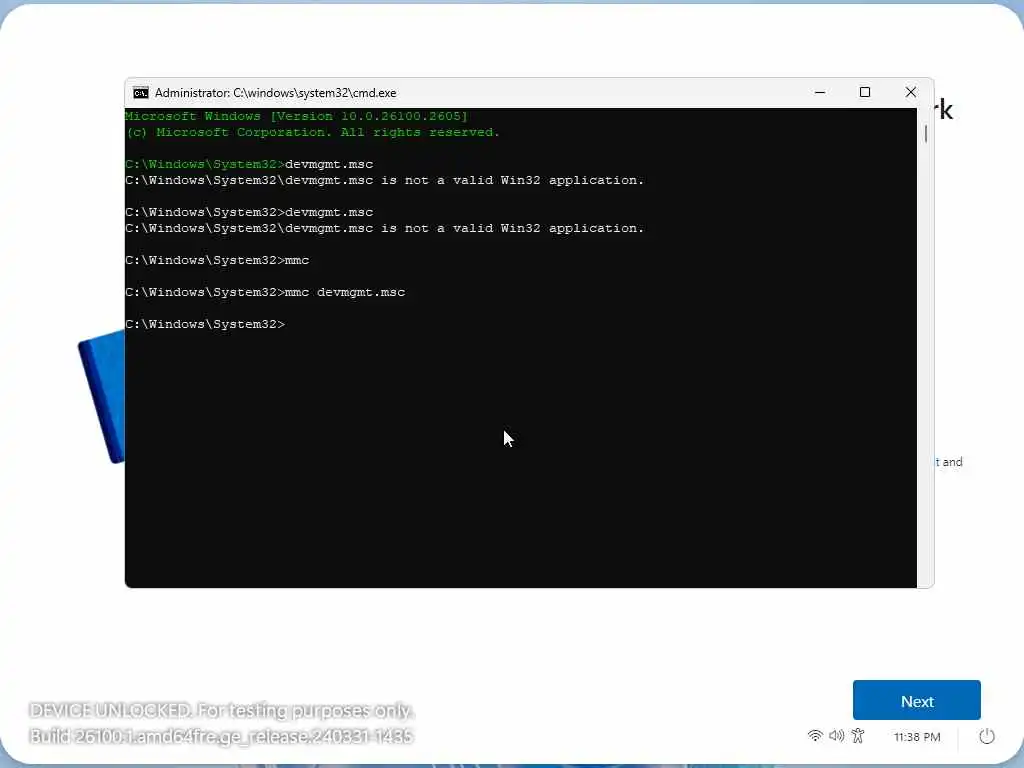Click the Microsoft Corporation copyright line
This screenshot has width=1024, height=768.
[312, 132]
